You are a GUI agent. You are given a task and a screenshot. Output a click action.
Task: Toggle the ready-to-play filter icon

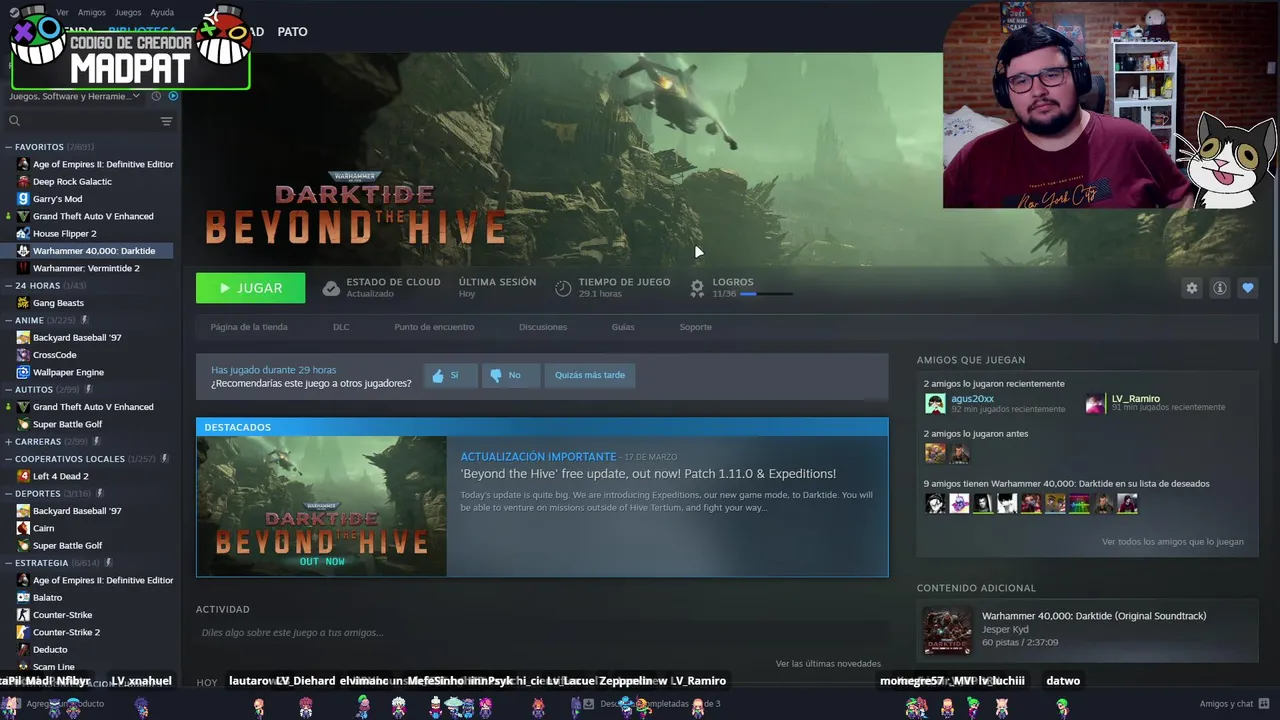pos(173,96)
